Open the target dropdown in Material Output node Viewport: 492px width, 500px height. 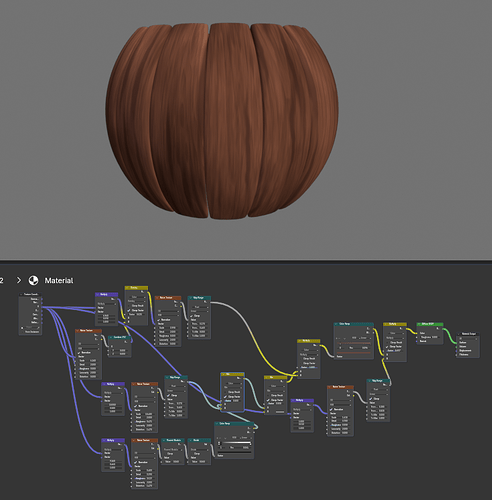point(468,339)
